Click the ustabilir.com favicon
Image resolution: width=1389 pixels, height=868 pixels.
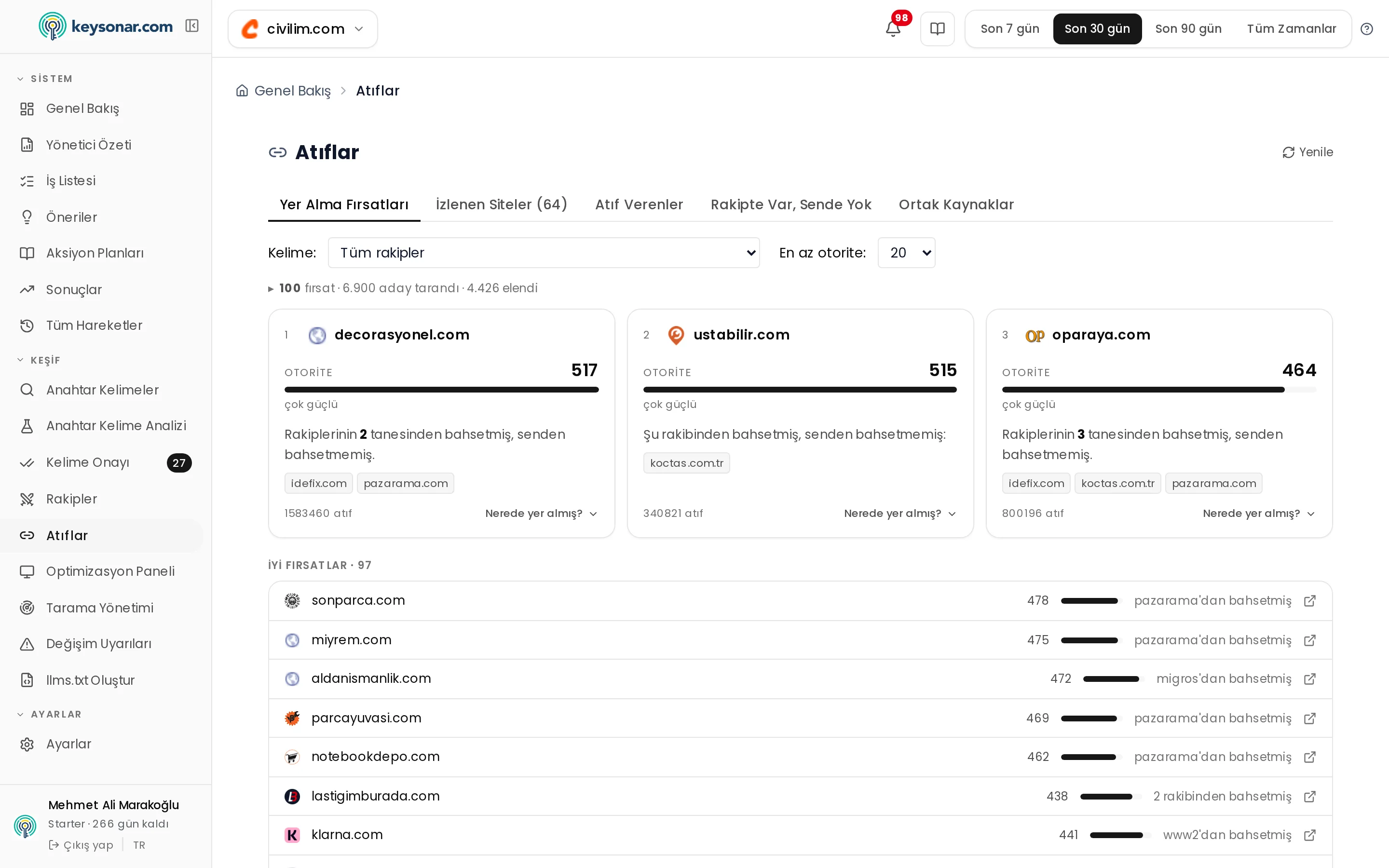pos(676,335)
